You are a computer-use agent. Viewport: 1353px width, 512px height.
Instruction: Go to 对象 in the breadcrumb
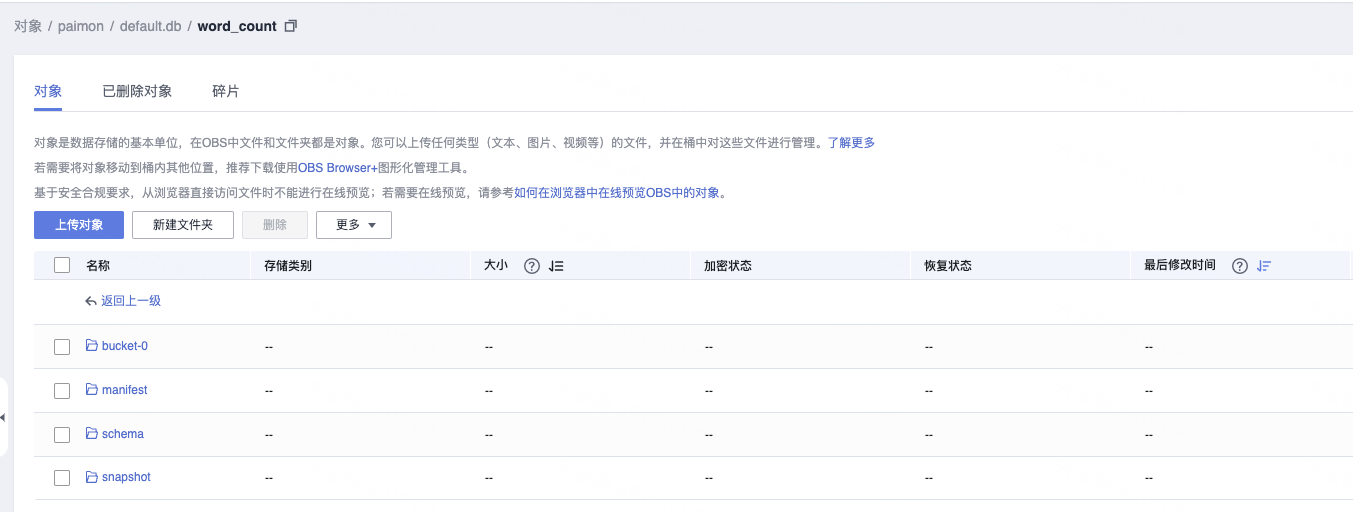pos(28,26)
